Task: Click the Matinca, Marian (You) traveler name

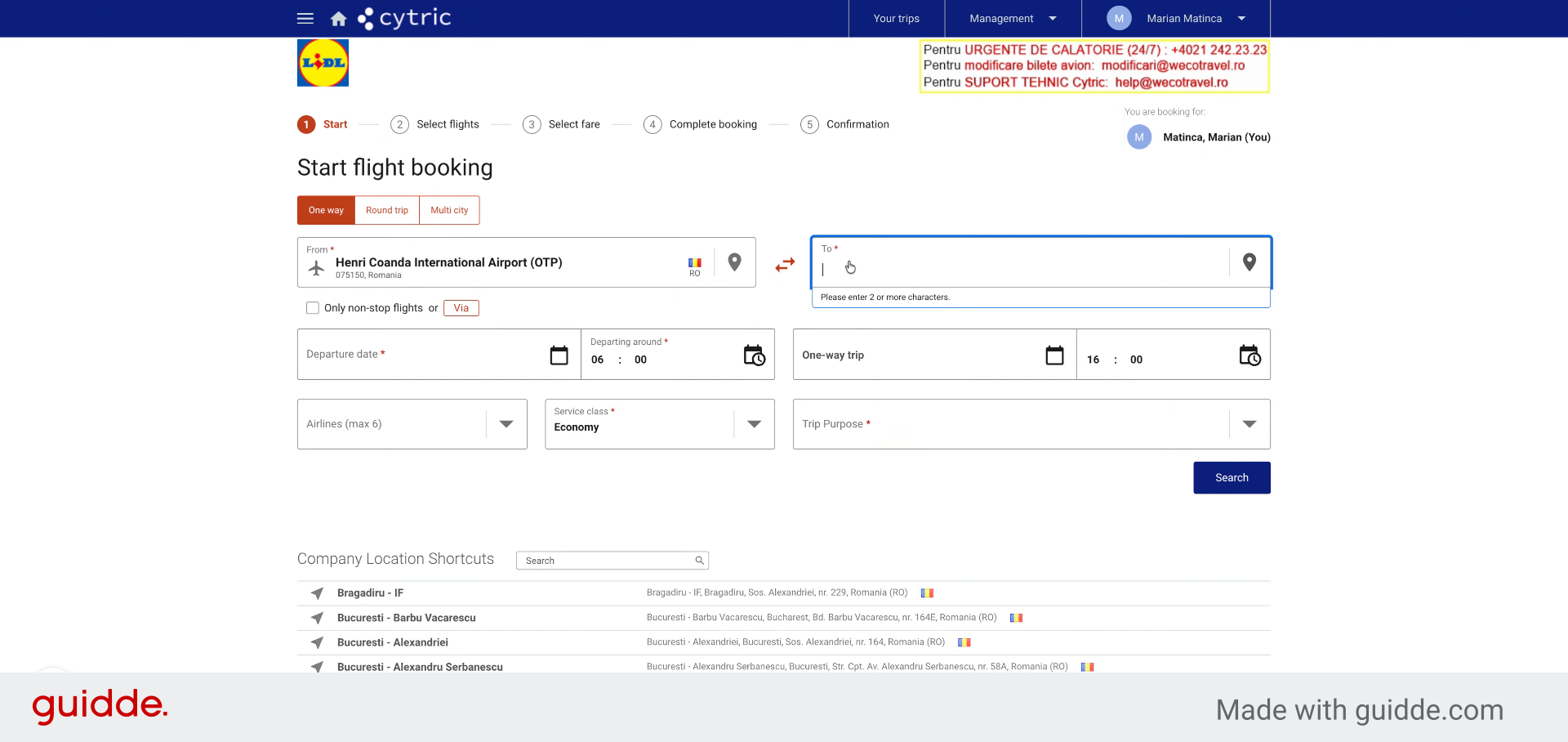Action: click(x=1217, y=137)
